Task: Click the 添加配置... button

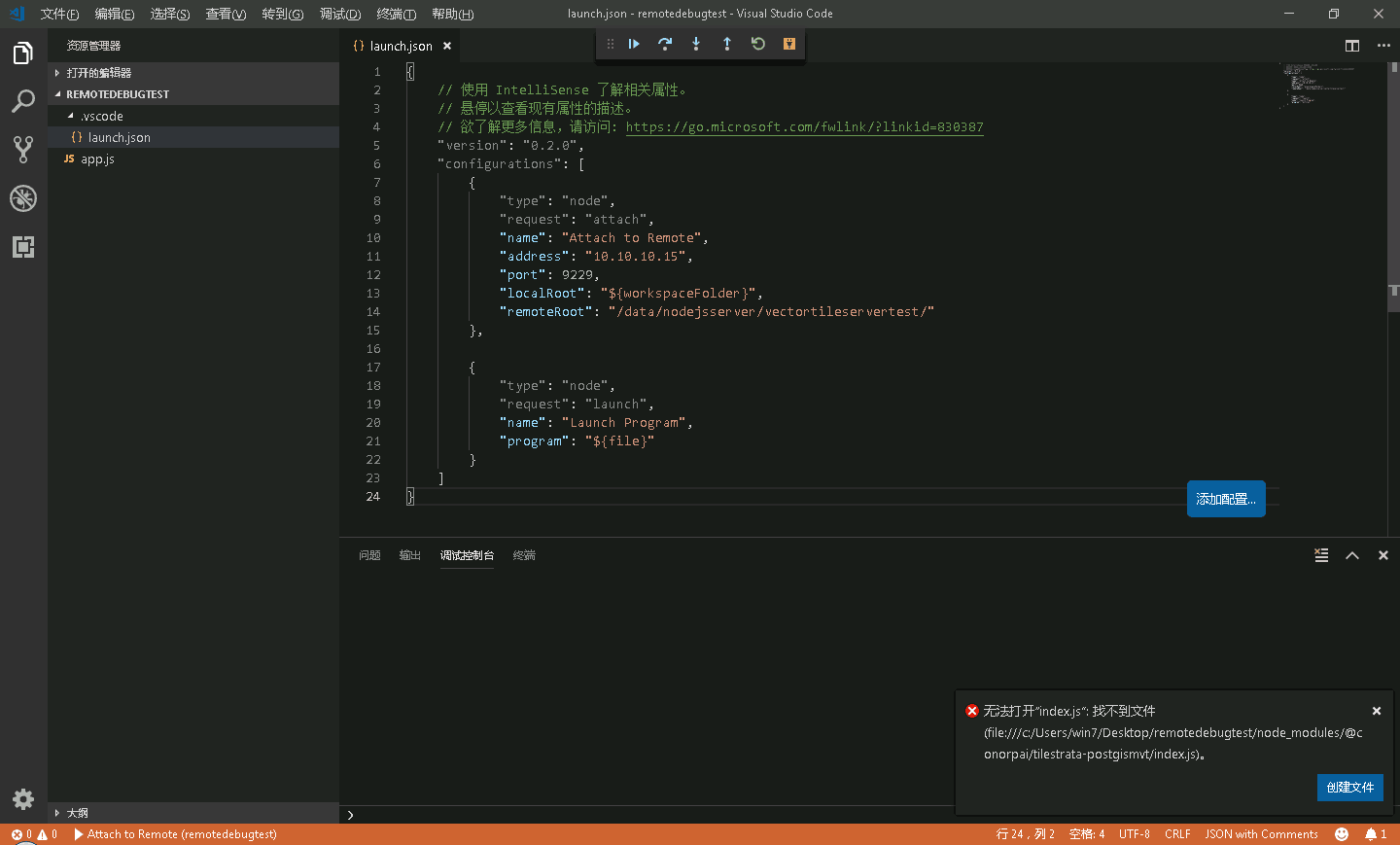Action: 1226,499
